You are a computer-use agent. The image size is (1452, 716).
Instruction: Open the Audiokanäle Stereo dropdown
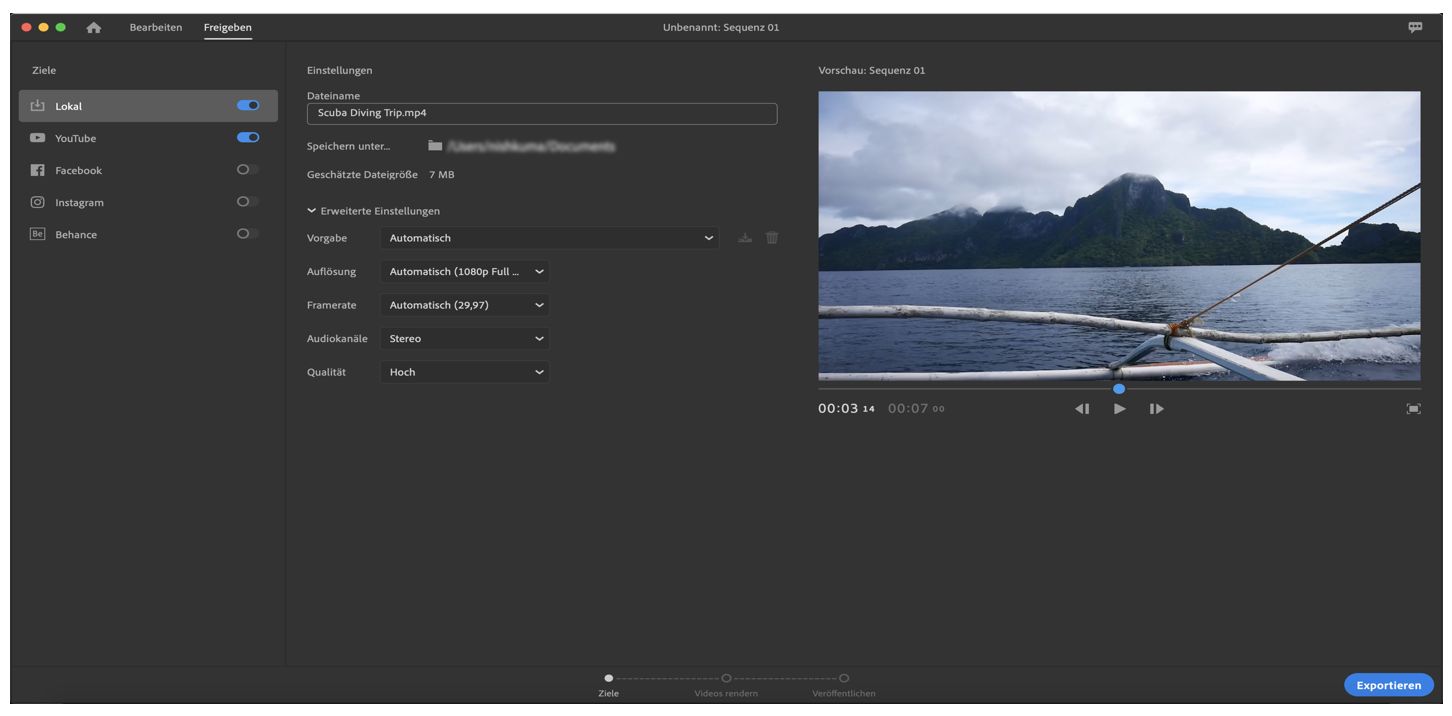[464, 338]
